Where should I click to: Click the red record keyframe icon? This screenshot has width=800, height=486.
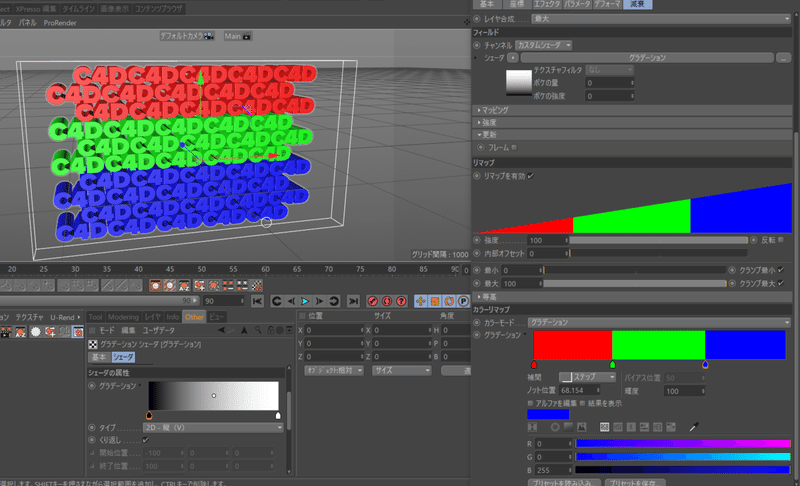373,301
